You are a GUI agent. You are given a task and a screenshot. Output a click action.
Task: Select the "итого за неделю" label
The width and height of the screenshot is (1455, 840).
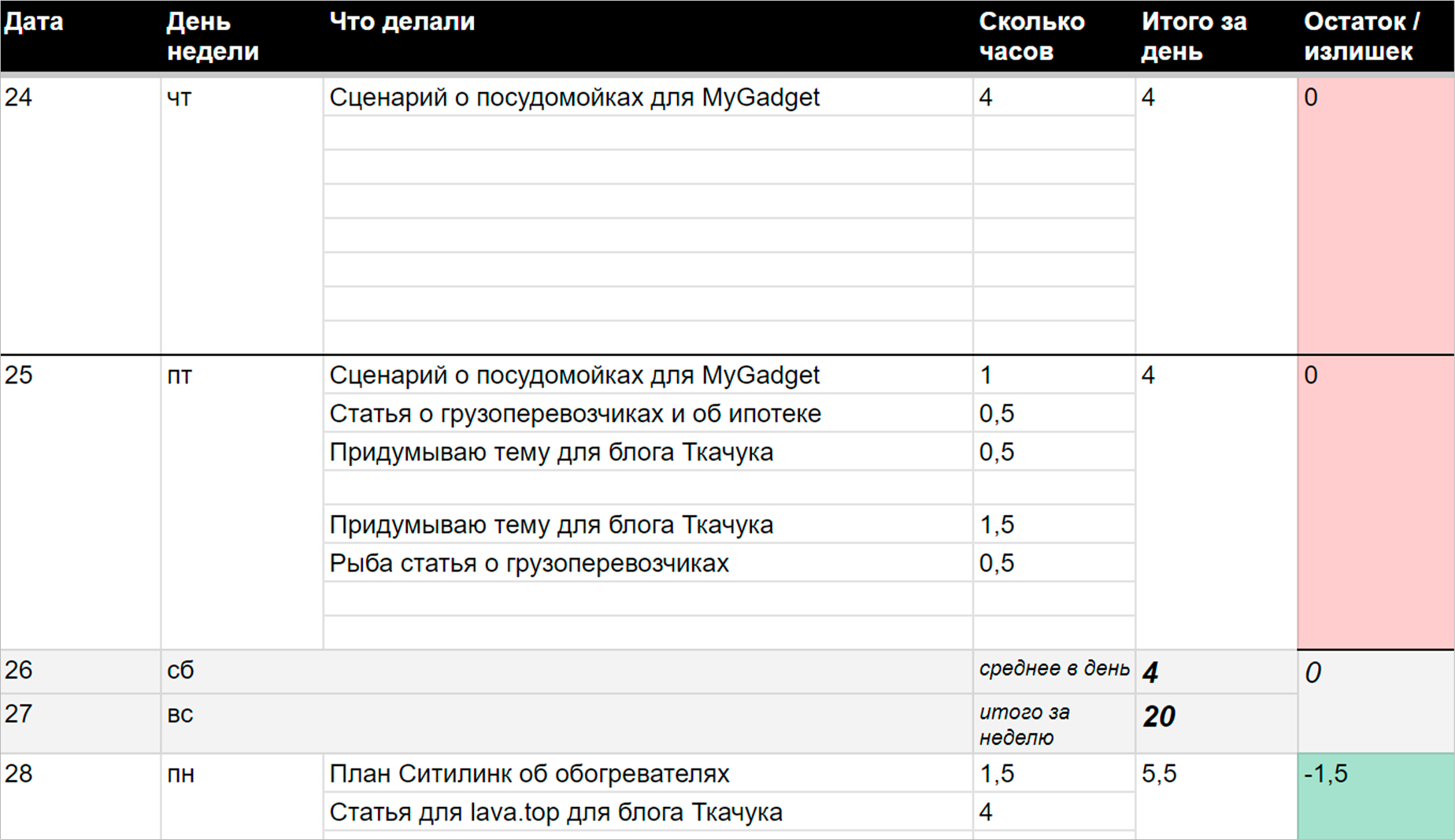[x=1054, y=724]
